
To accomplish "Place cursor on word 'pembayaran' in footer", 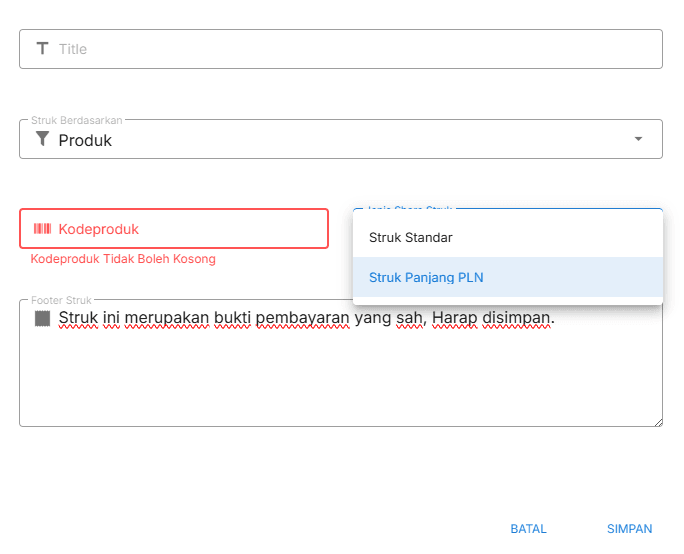I will point(302,319).
